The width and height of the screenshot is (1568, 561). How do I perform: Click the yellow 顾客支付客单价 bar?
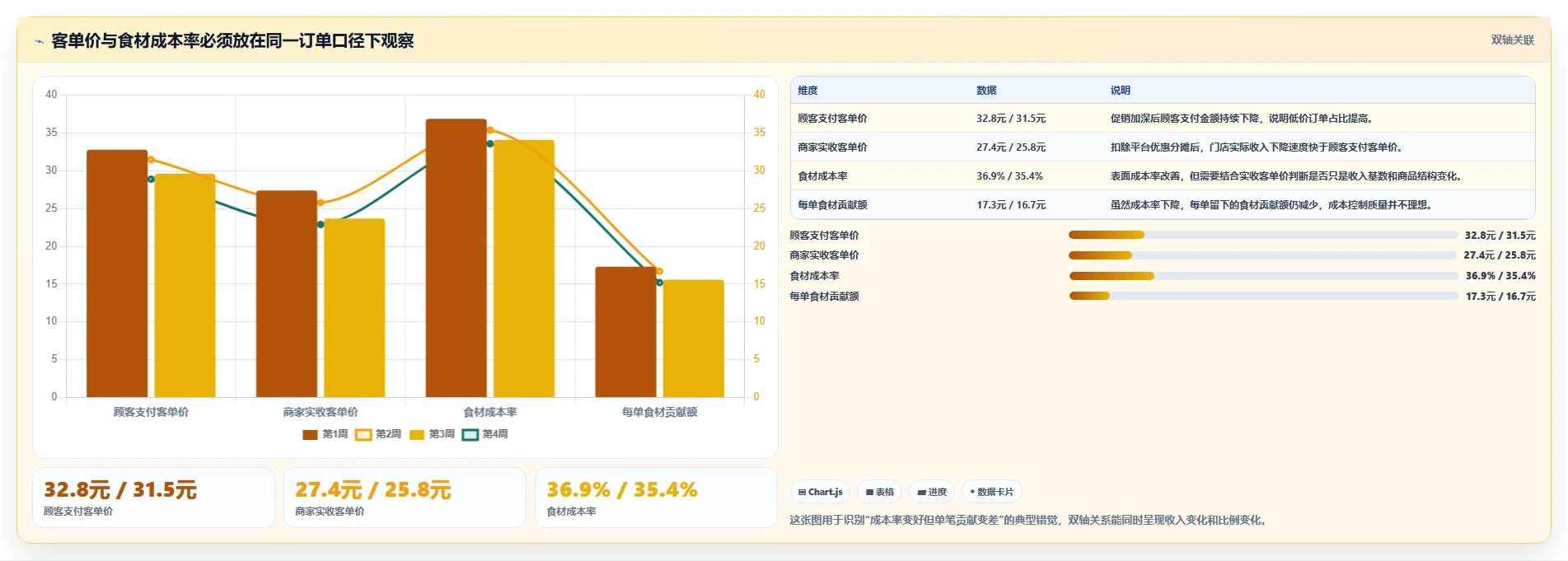(x=185, y=286)
